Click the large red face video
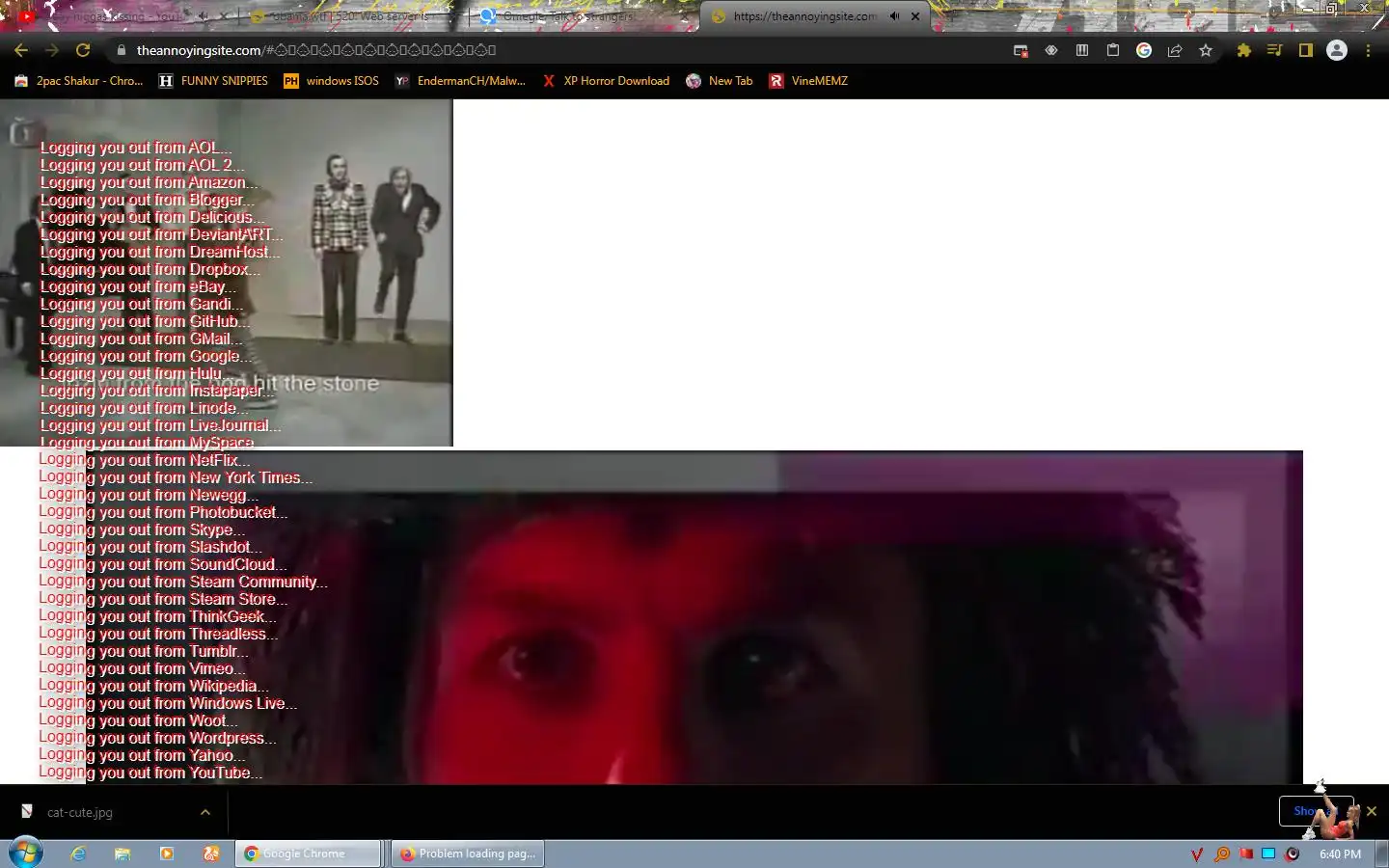 (694, 617)
